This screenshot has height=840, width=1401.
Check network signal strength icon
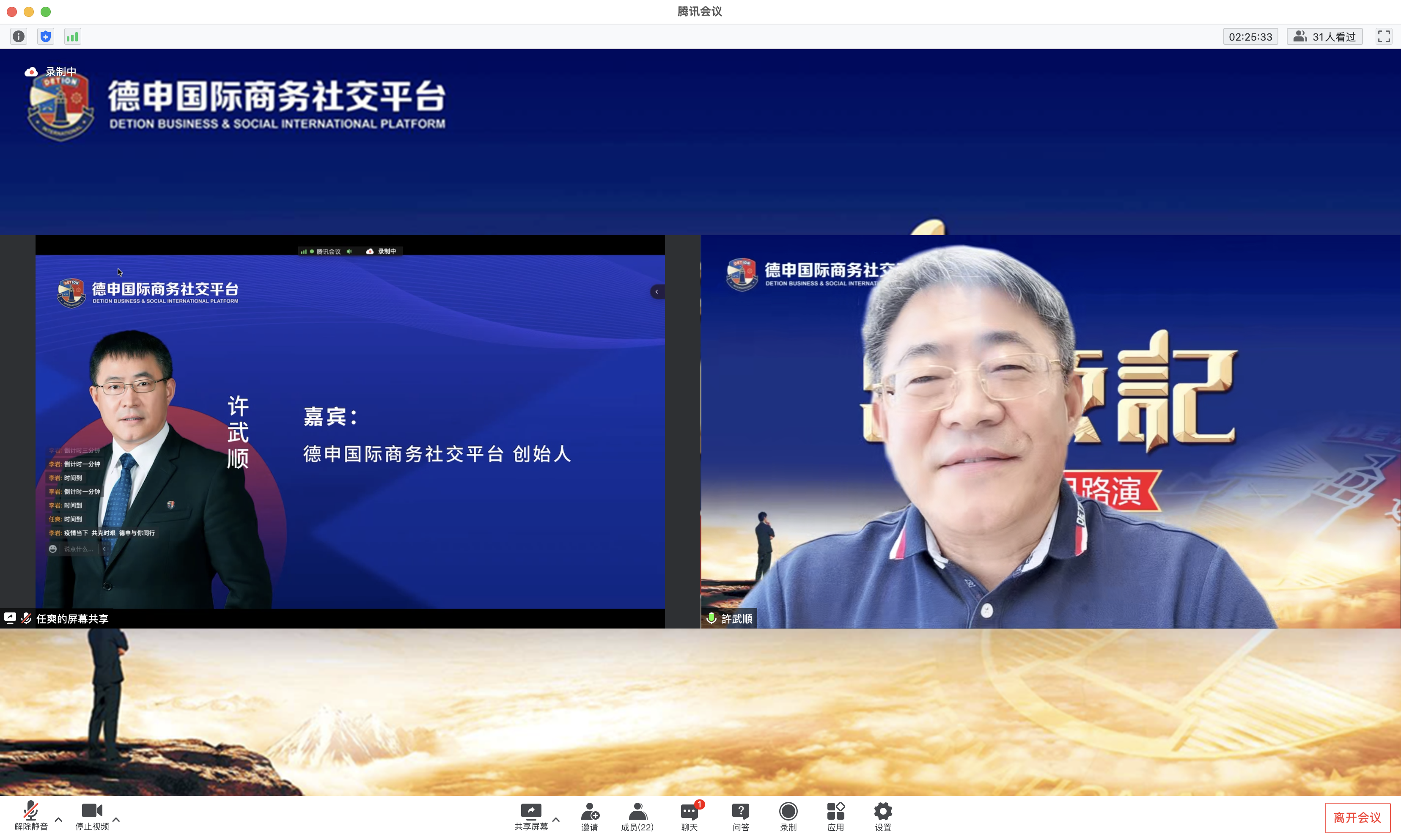(72, 37)
